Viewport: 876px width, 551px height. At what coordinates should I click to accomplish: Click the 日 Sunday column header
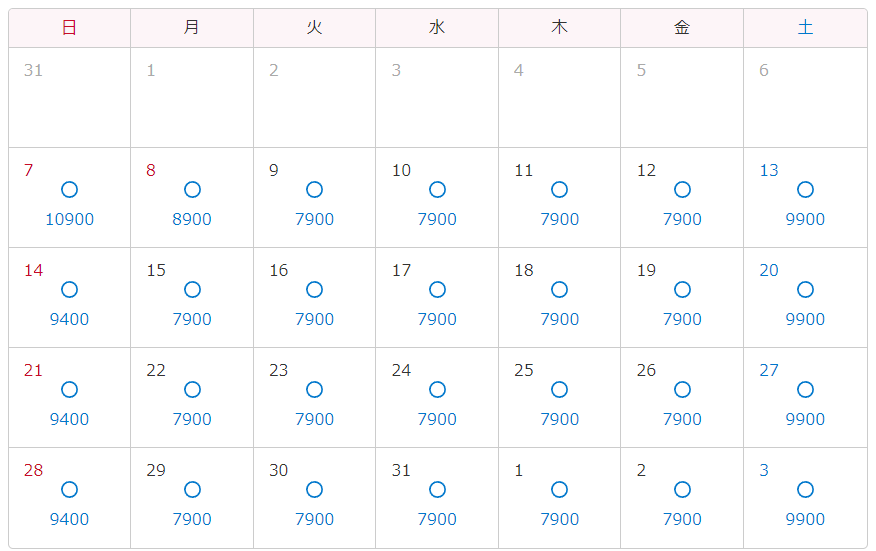pos(69,28)
